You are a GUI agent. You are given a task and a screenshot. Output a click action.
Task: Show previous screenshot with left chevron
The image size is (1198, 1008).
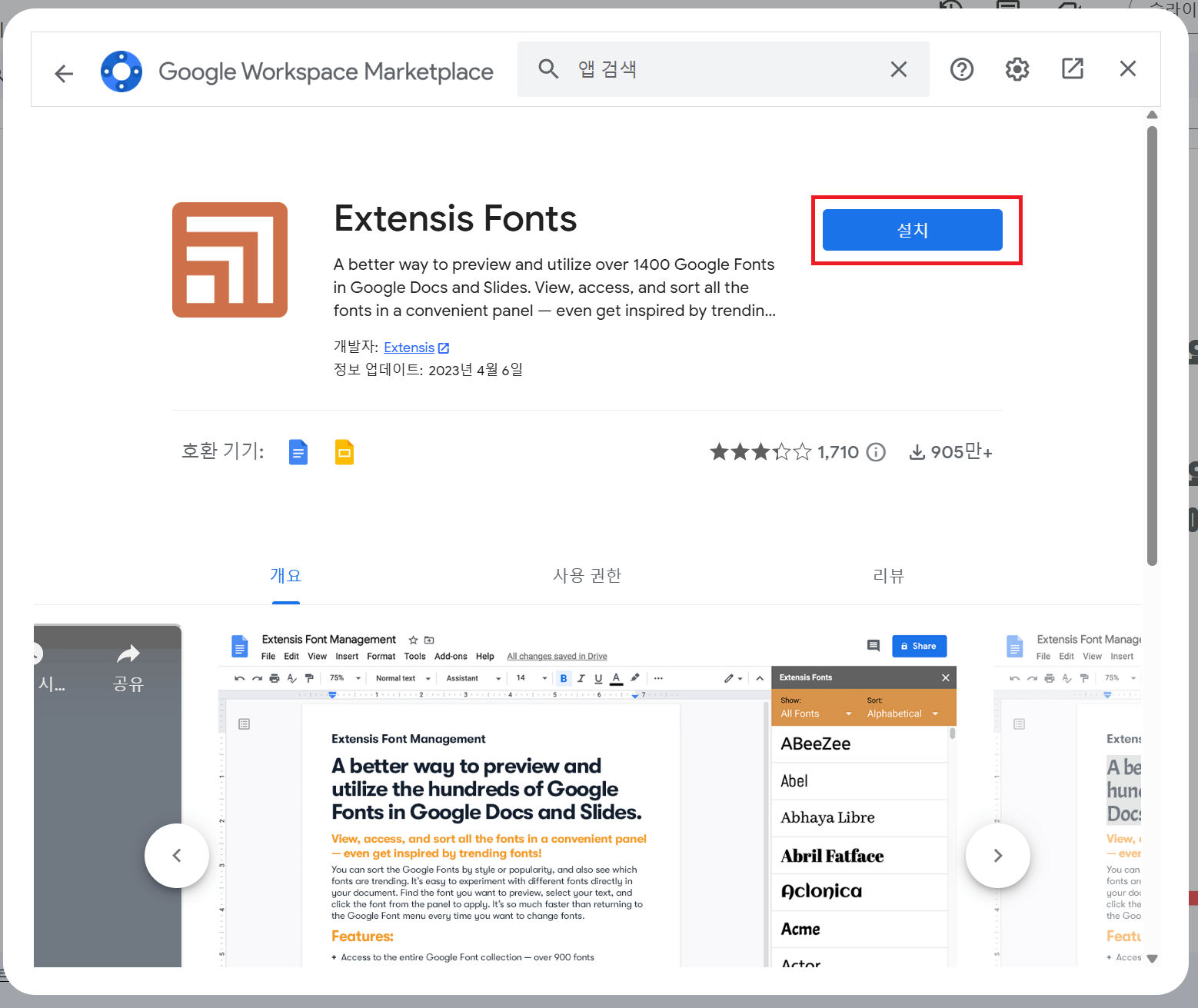point(177,856)
